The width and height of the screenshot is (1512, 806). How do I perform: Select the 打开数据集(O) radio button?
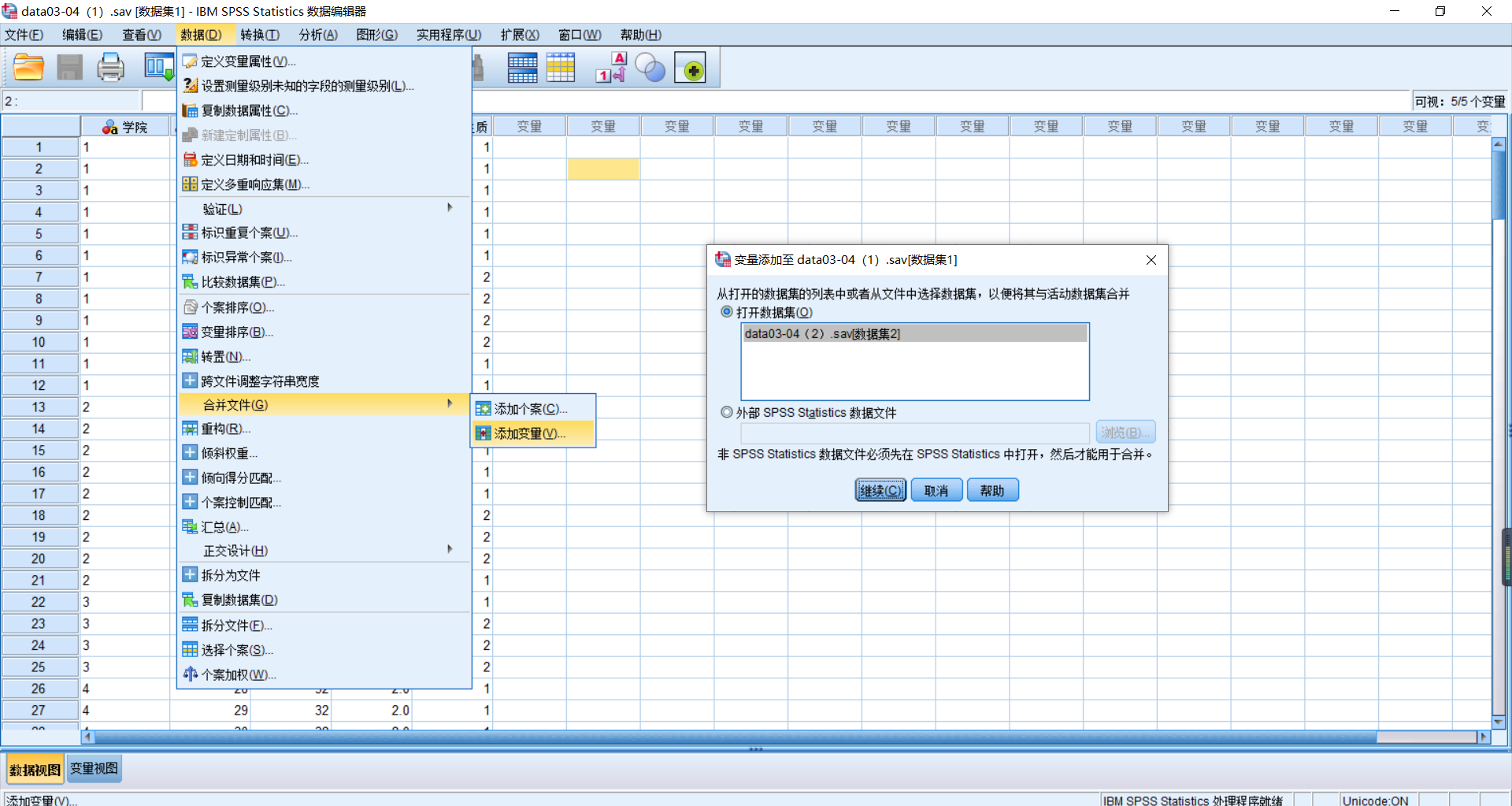tap(727, 312)
